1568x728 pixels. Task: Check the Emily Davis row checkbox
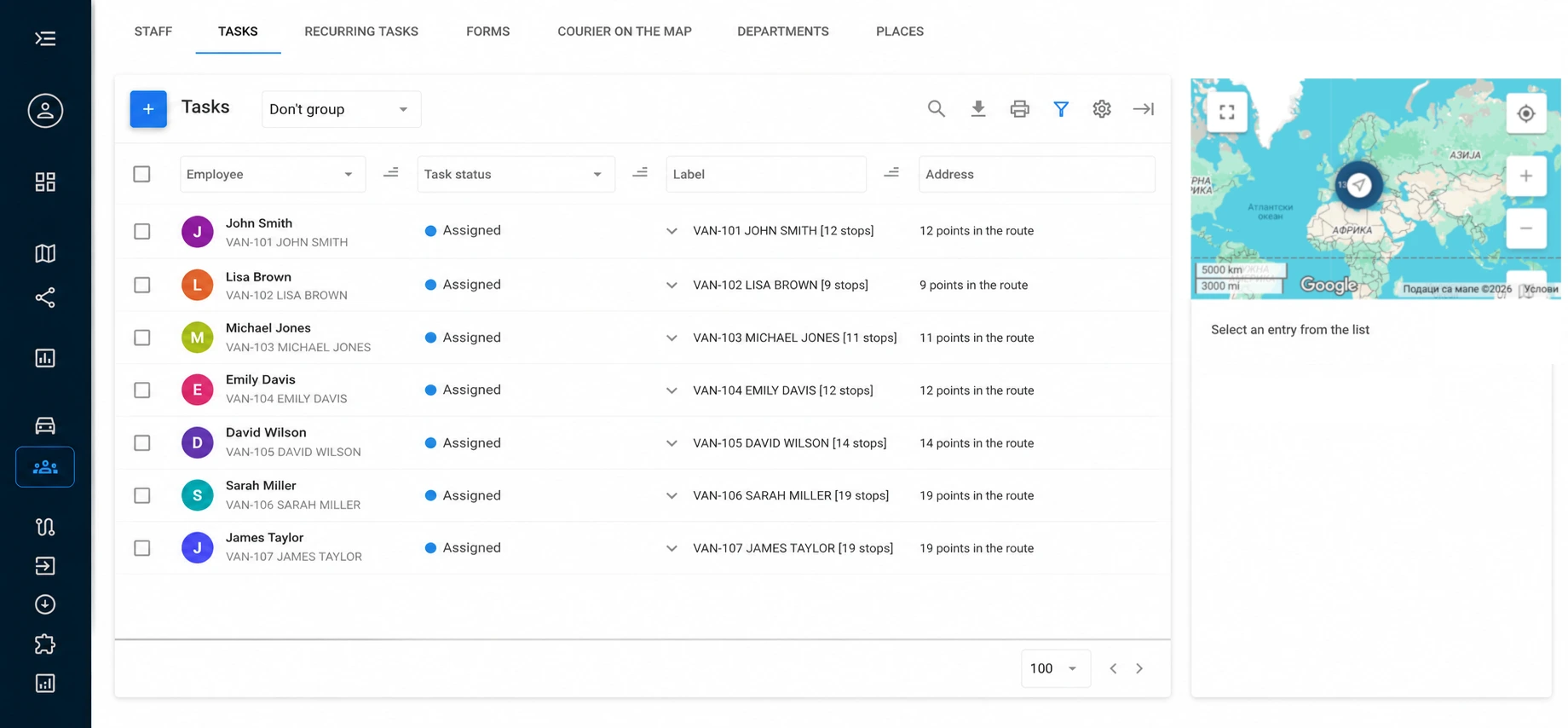[142, 390]
